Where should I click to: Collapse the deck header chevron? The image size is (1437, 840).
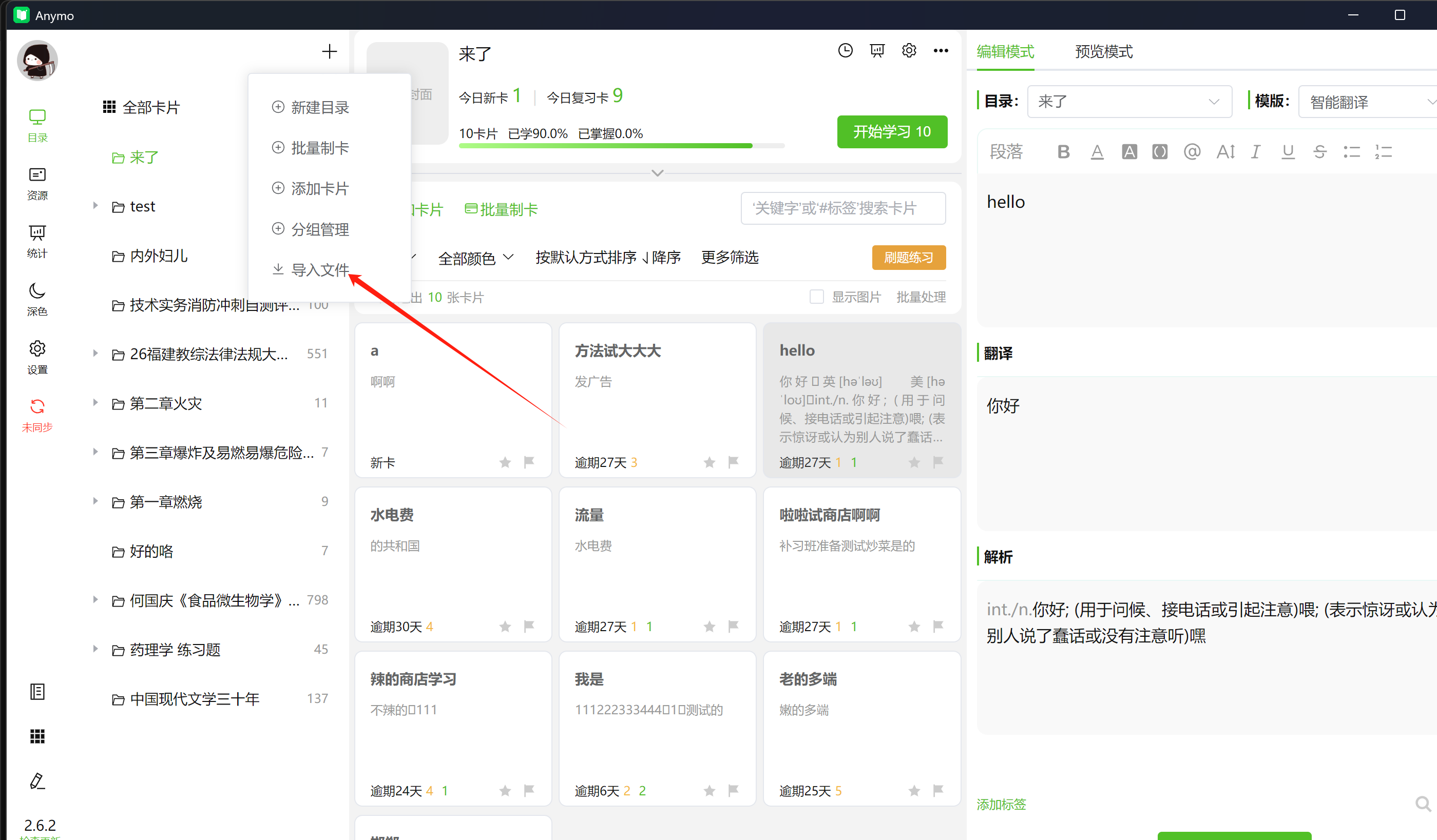(658, 173)
